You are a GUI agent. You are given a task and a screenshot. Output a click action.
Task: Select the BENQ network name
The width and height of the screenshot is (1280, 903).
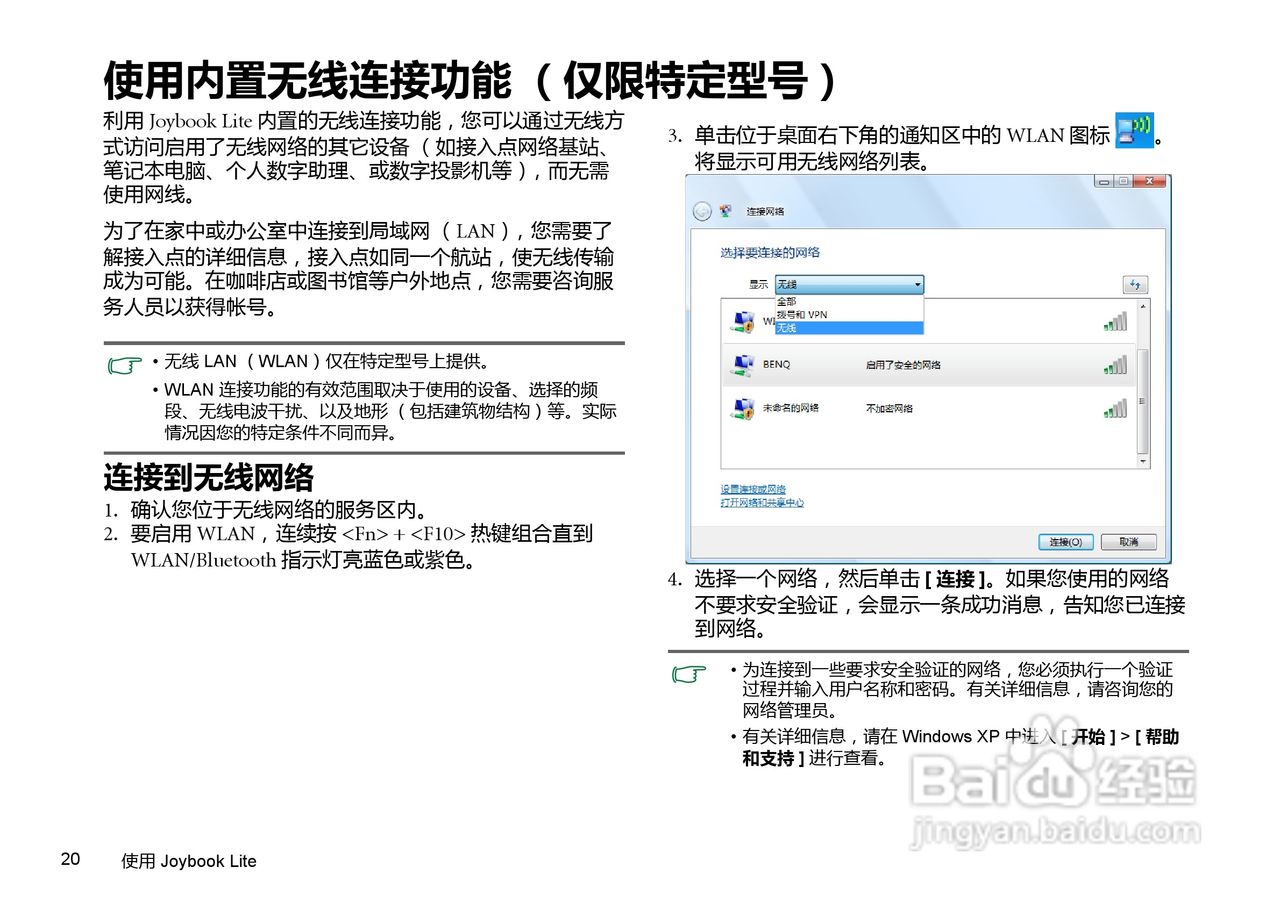[x=776, y=365]
